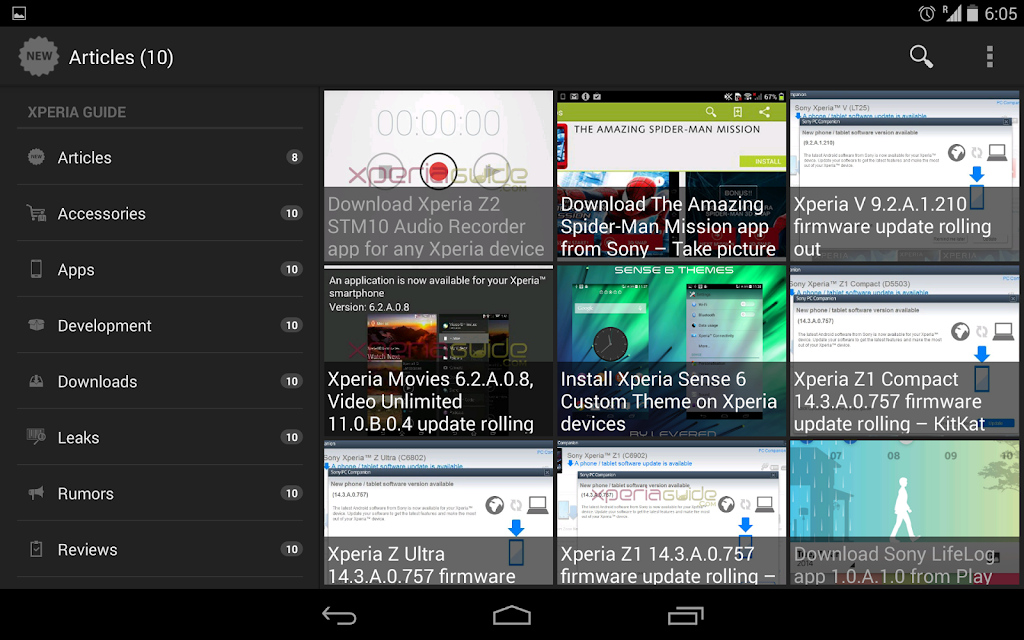Viewport: 1024px width, 640px height.
Task: Click the 'Articles (10)' title text
Action: click(121, 57)
